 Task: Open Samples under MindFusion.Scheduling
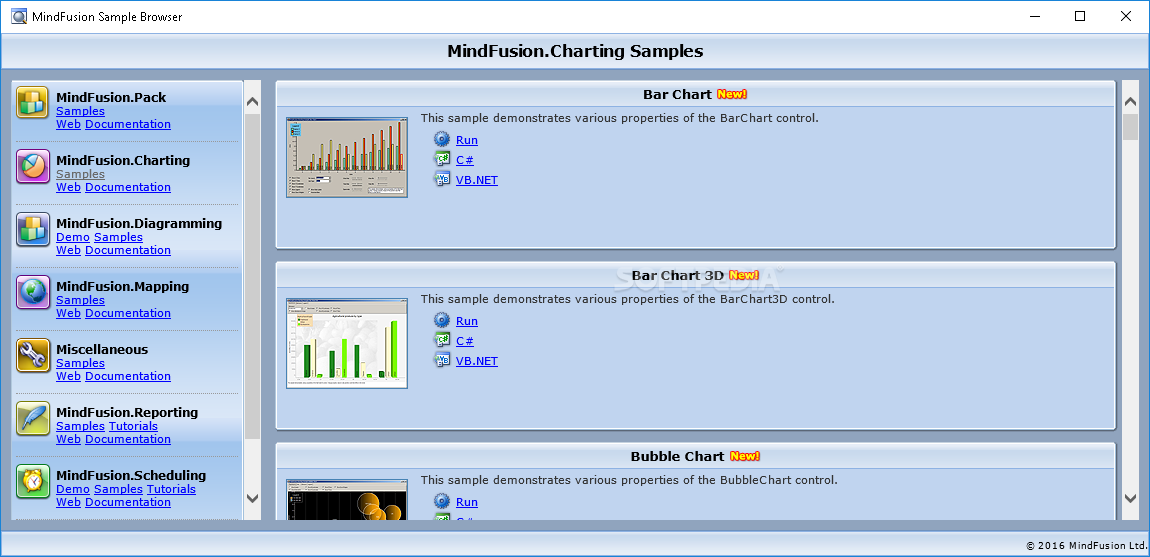pyautogui.click(x=118, y=490)
